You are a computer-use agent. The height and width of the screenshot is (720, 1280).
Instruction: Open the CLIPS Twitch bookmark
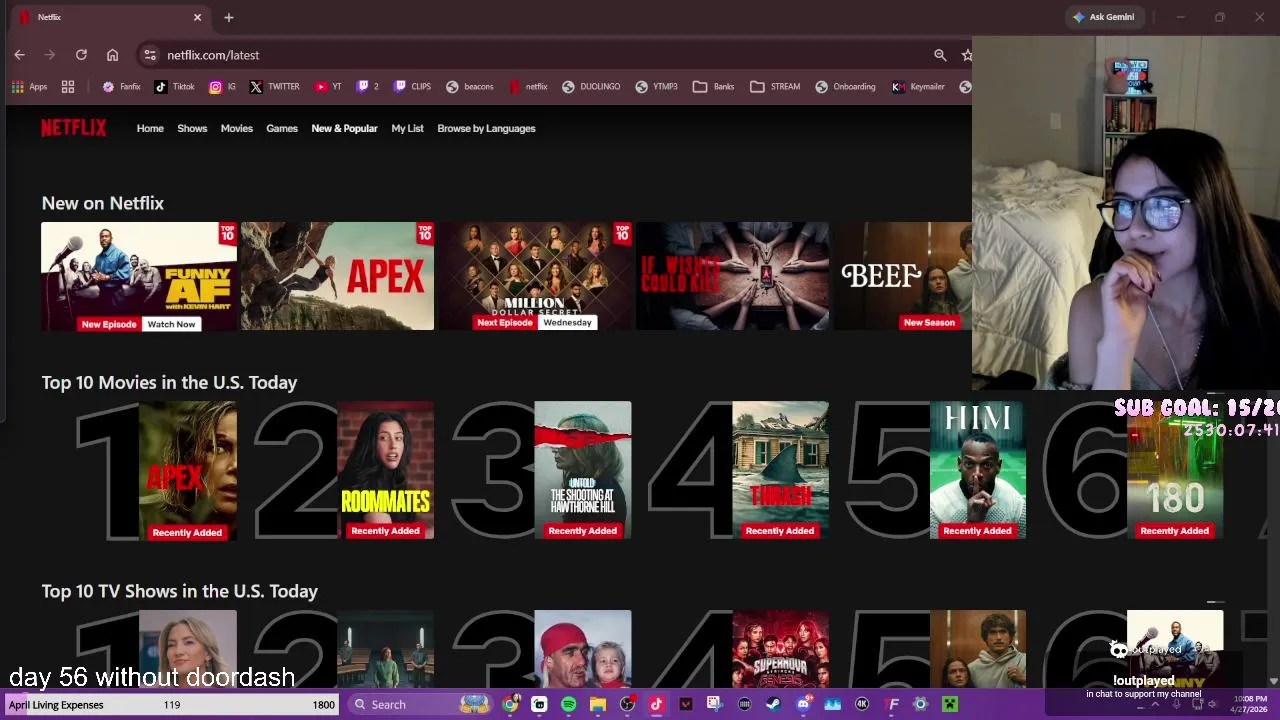coord(412,87)
